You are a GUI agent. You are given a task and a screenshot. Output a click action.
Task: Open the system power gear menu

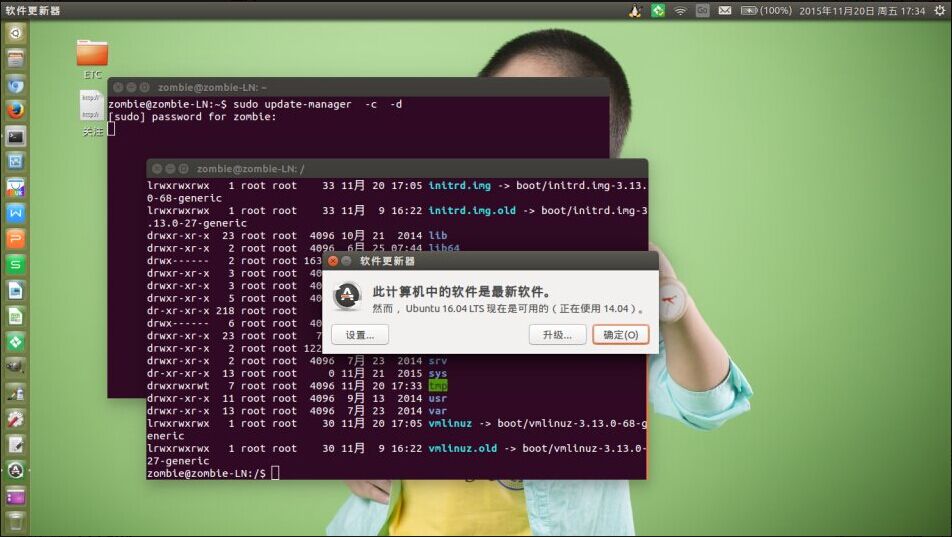tap(939, 11)
